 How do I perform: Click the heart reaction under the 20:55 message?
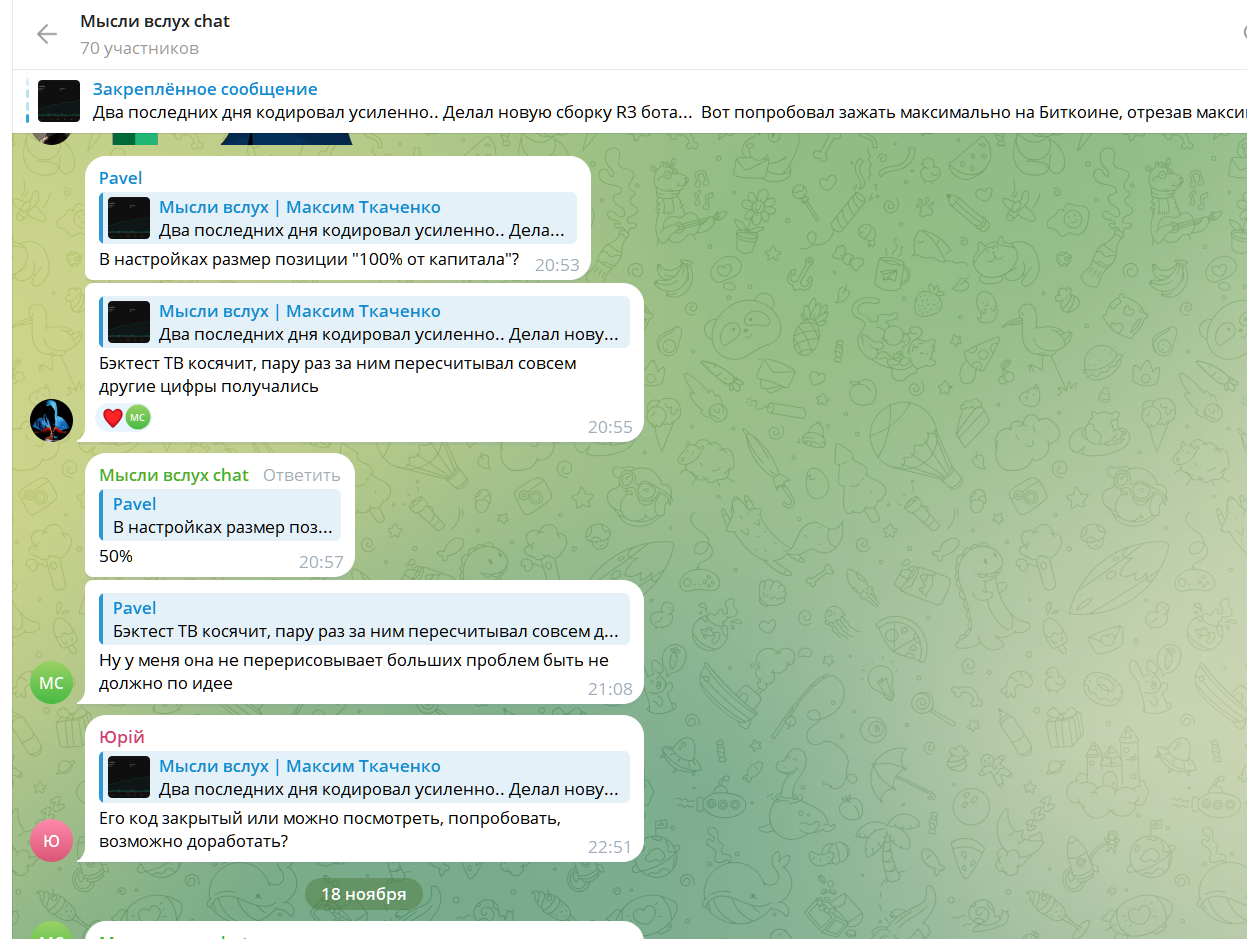tap(113, 418)
